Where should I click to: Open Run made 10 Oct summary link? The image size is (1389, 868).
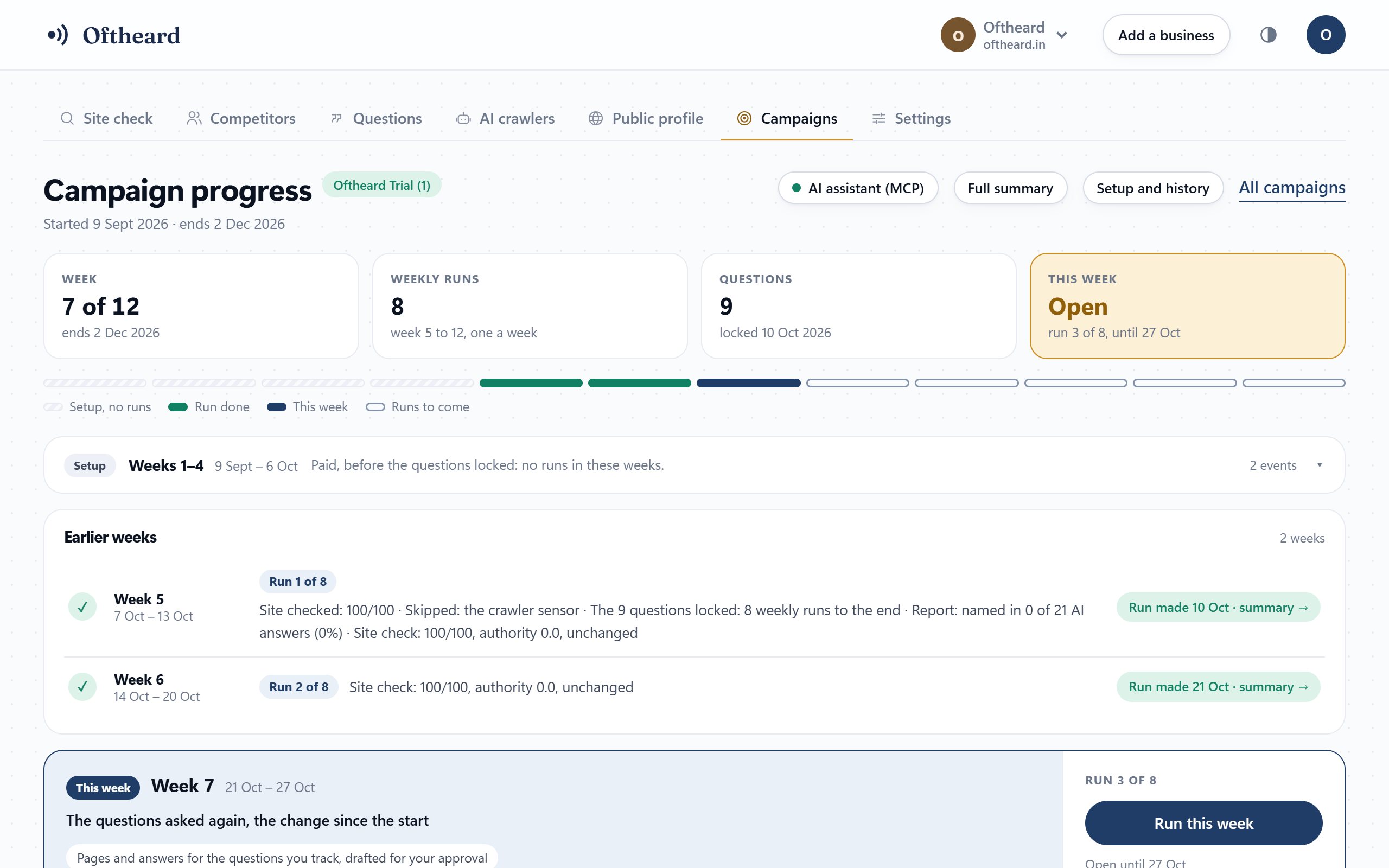[x=1218, y=607]
